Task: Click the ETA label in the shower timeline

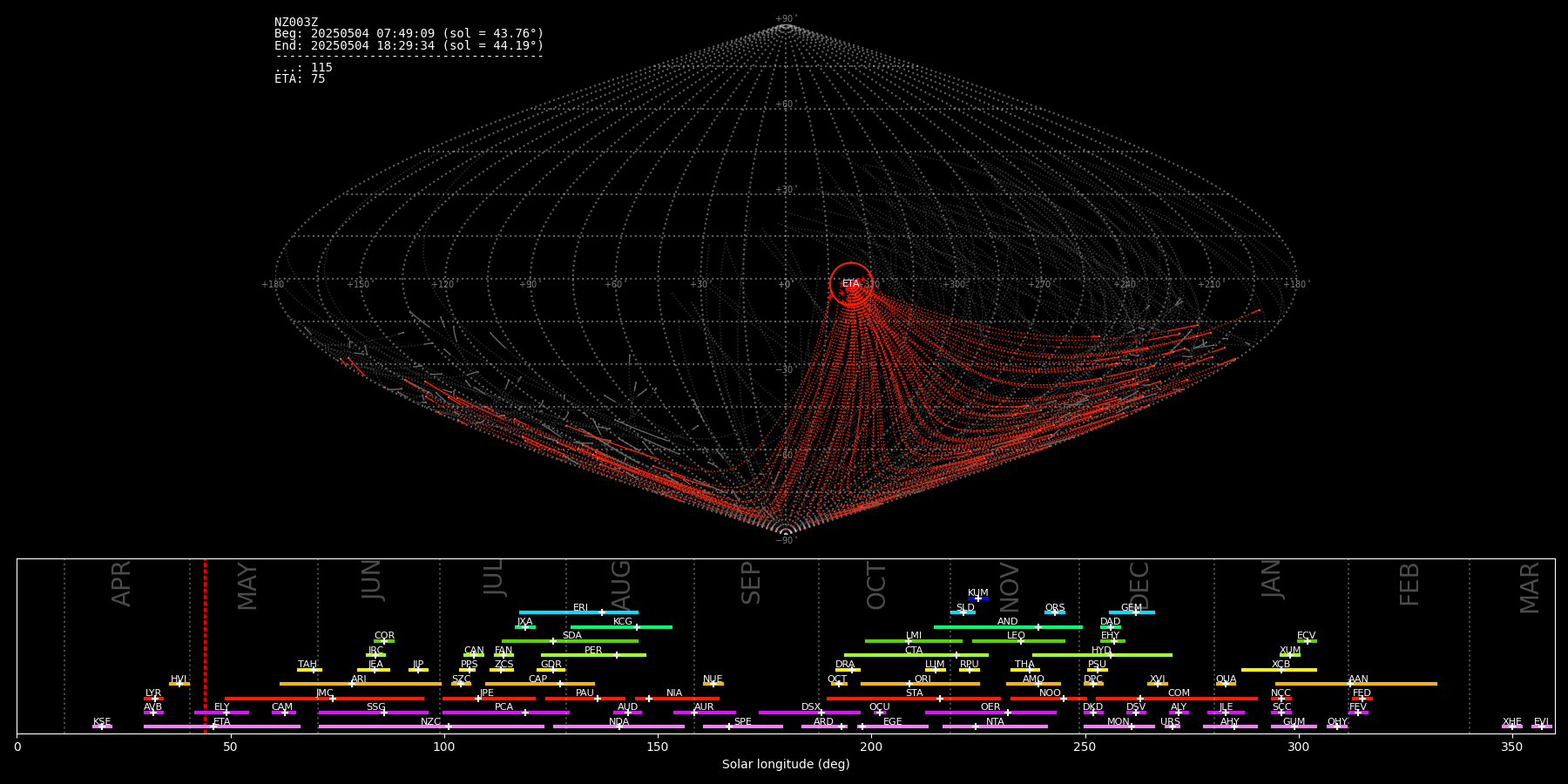Action: (x=222, y=722)
